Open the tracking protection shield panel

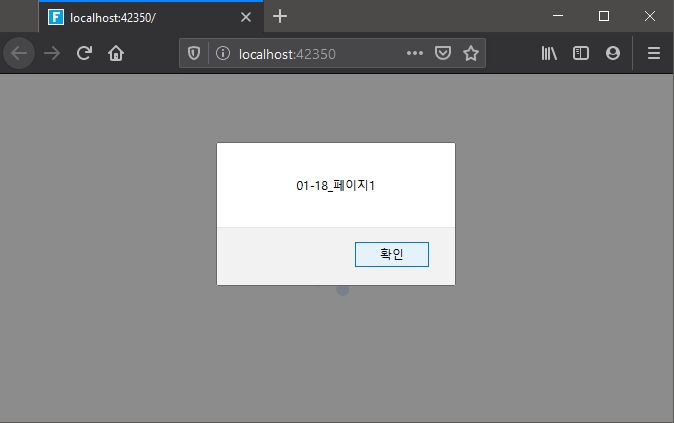pyautogui.click(x=194, y=54)
